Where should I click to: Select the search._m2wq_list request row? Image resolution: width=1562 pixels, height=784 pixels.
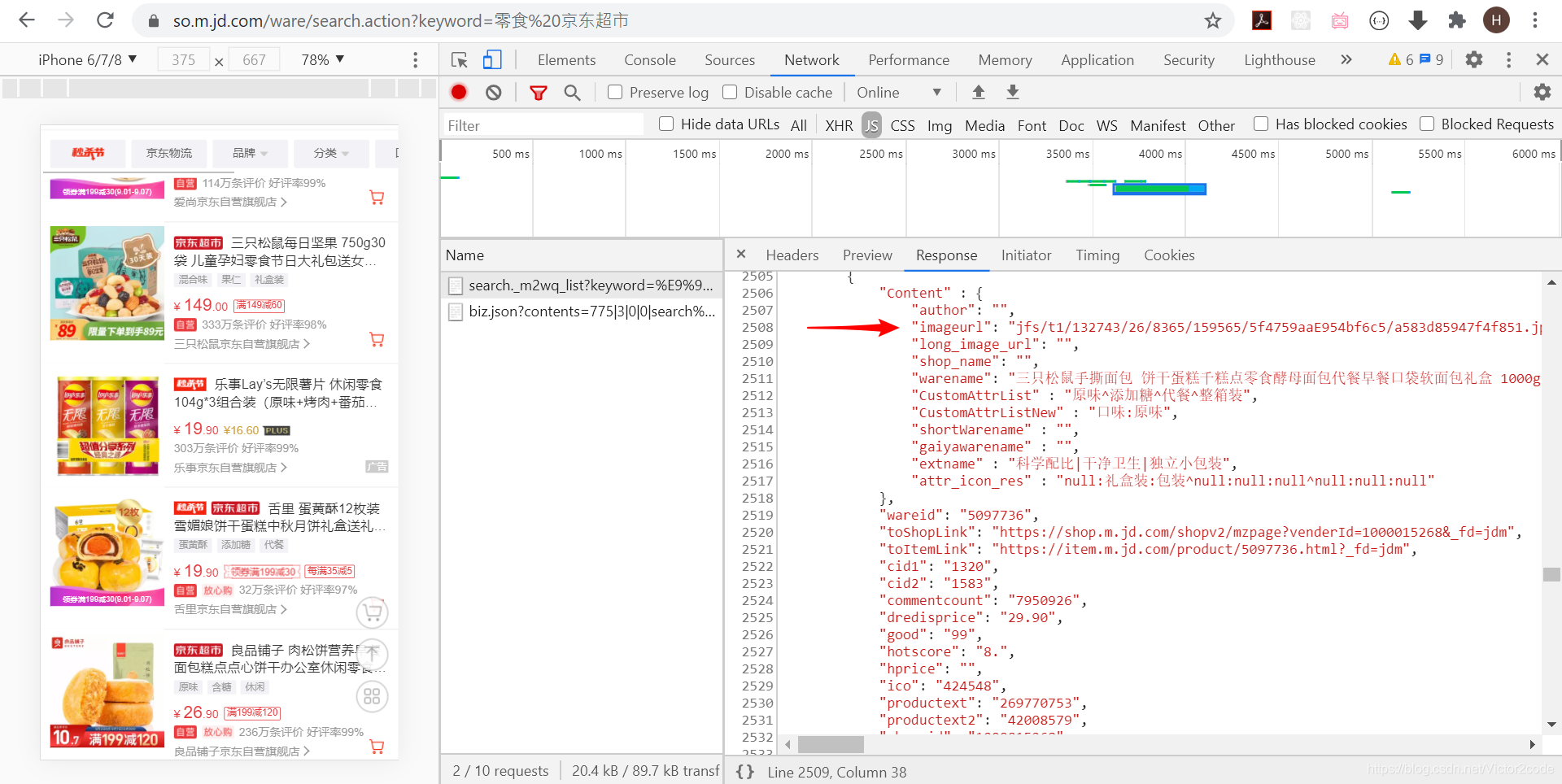point(582,285)
